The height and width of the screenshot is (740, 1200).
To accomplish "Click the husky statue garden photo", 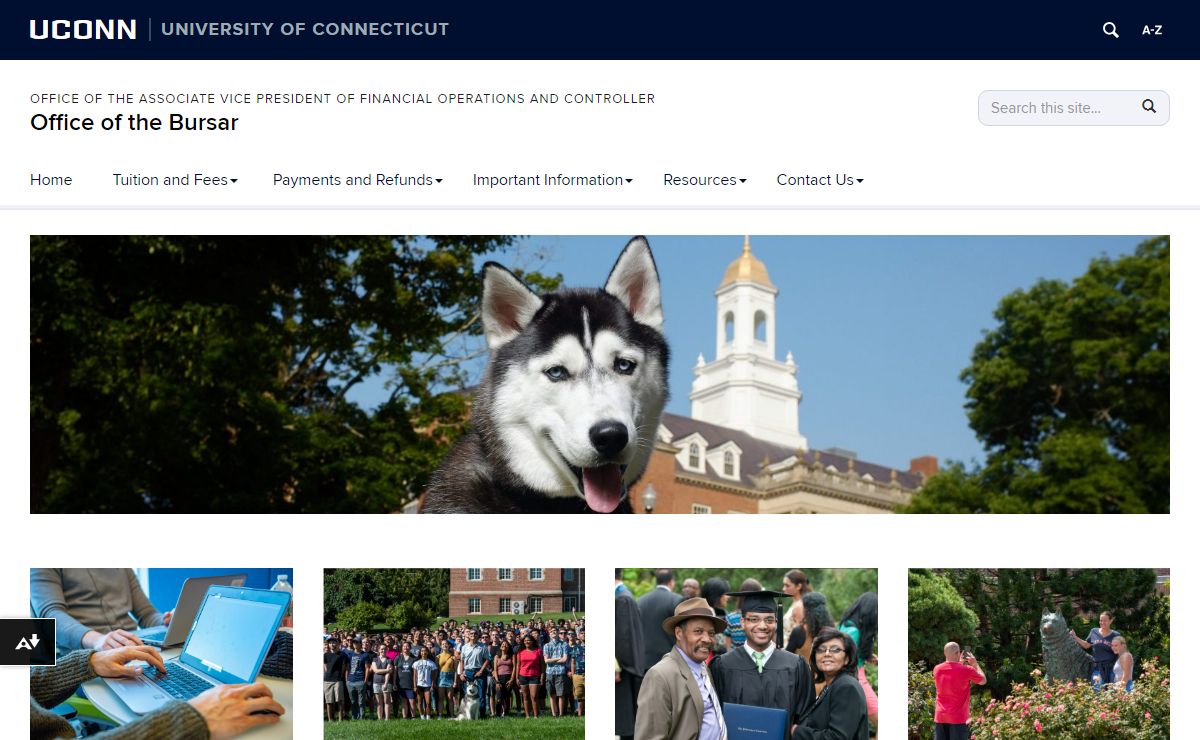I will point(1038,654).
